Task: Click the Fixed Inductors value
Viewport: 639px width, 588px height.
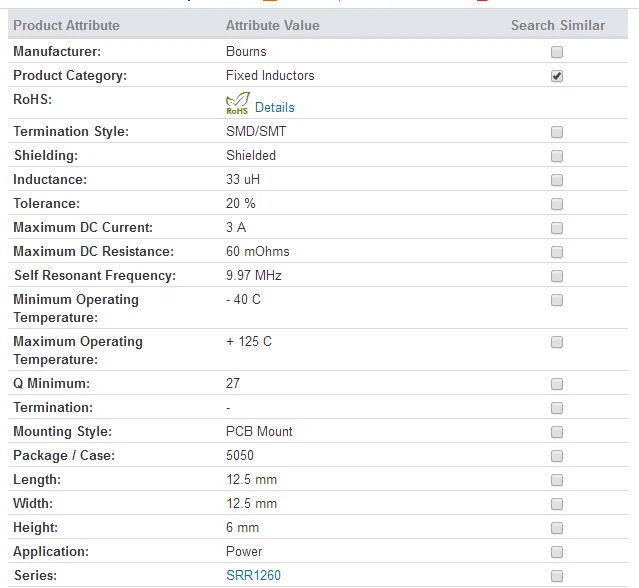Action: pyautogui.click(x=270, y=75)
